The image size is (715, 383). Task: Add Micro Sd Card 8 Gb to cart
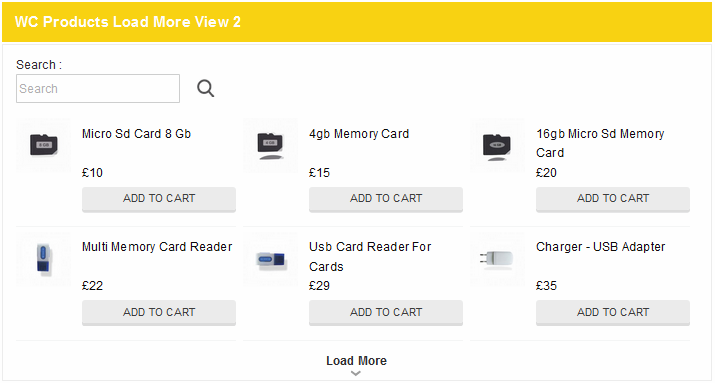[x=159, y=199]
